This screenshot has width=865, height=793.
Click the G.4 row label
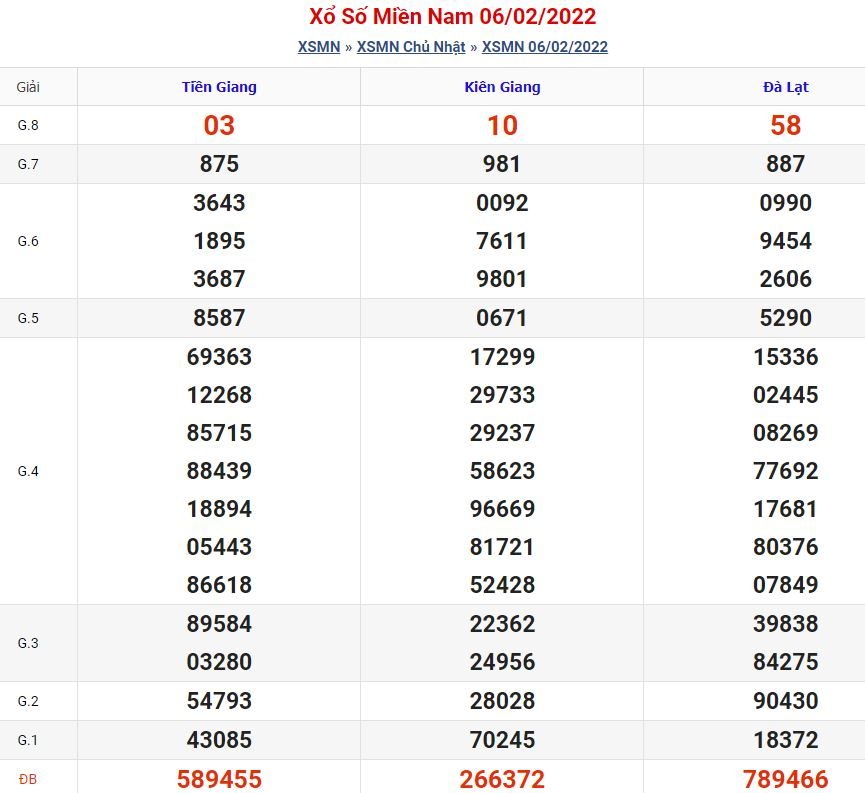pos(28,471)
